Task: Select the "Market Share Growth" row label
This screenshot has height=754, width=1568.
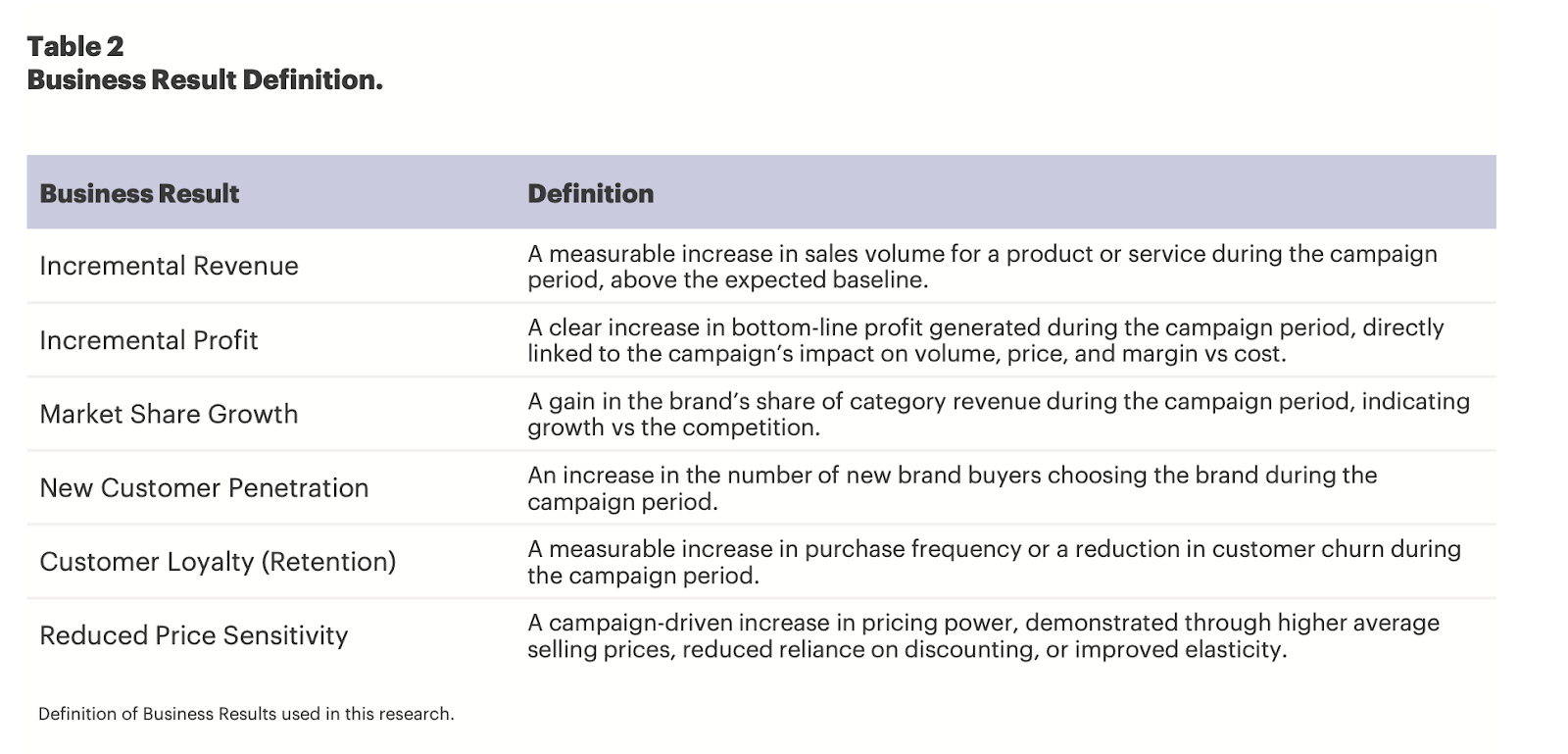Action: click(x=169, y=414)
